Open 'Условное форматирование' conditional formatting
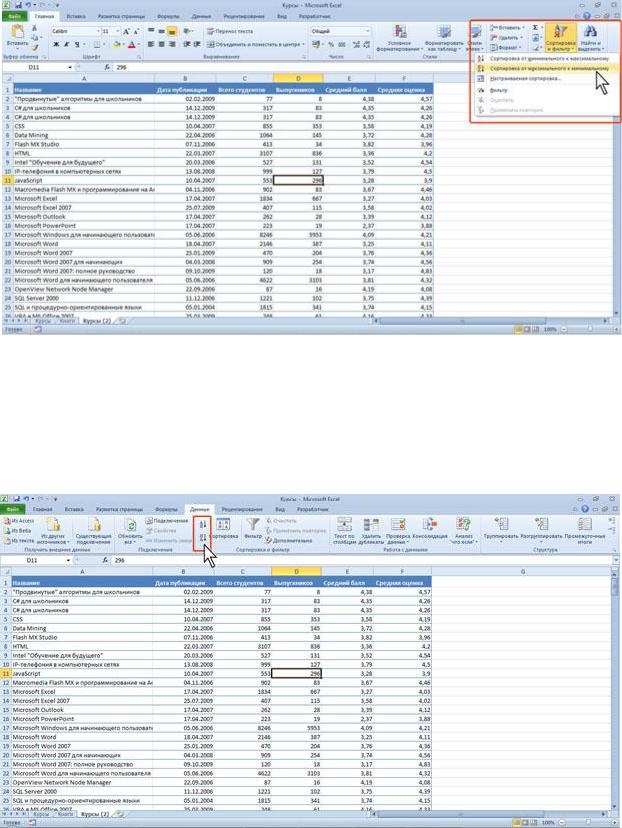Viewport: 622px width, 828px height. point(400,39)
